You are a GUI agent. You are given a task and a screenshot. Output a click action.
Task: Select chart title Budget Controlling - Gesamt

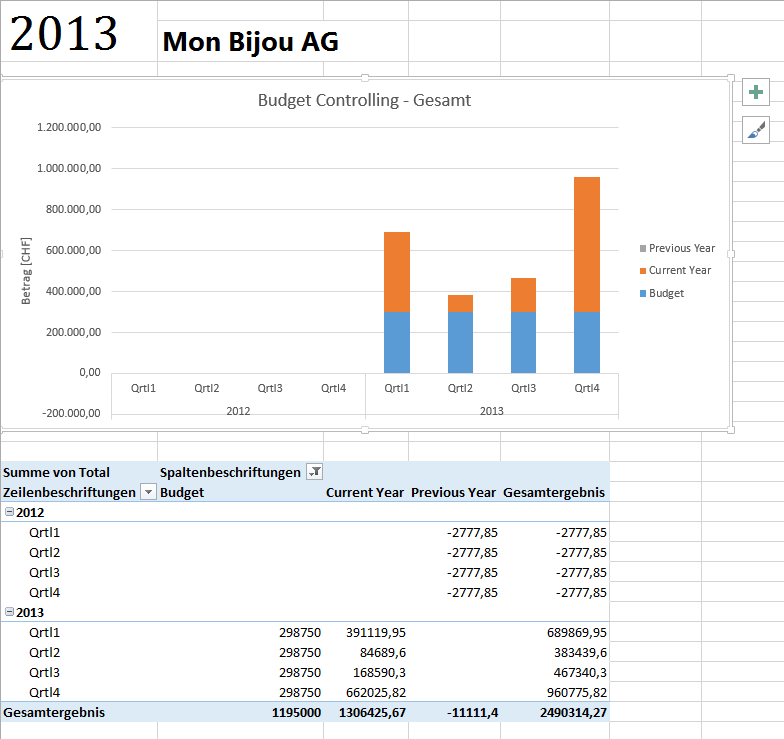(x=364, y=100)
